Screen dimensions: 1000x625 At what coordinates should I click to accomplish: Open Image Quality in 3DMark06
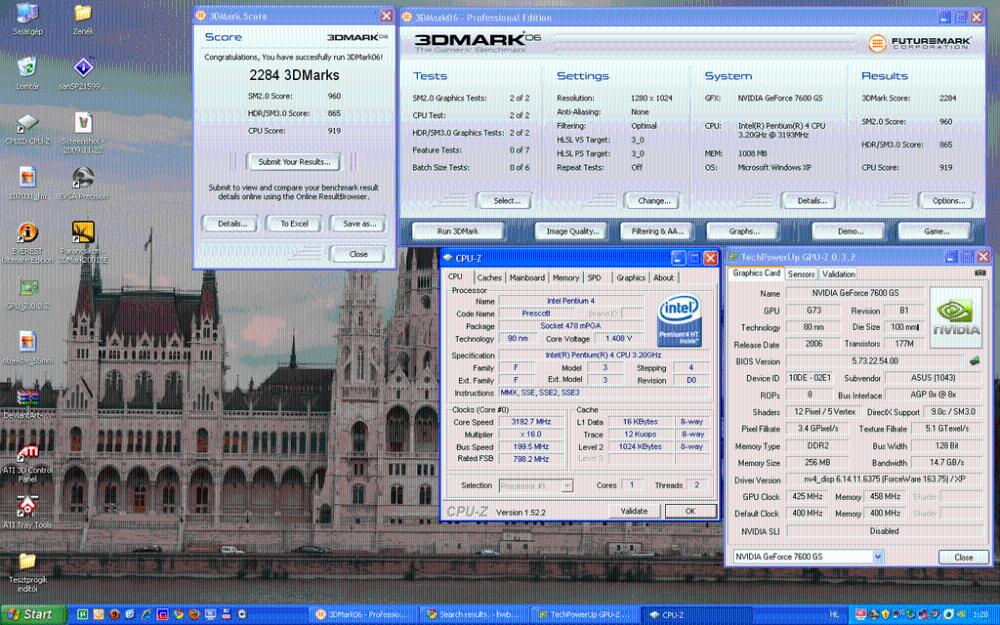pyautogui.click(x=572, y=231)
